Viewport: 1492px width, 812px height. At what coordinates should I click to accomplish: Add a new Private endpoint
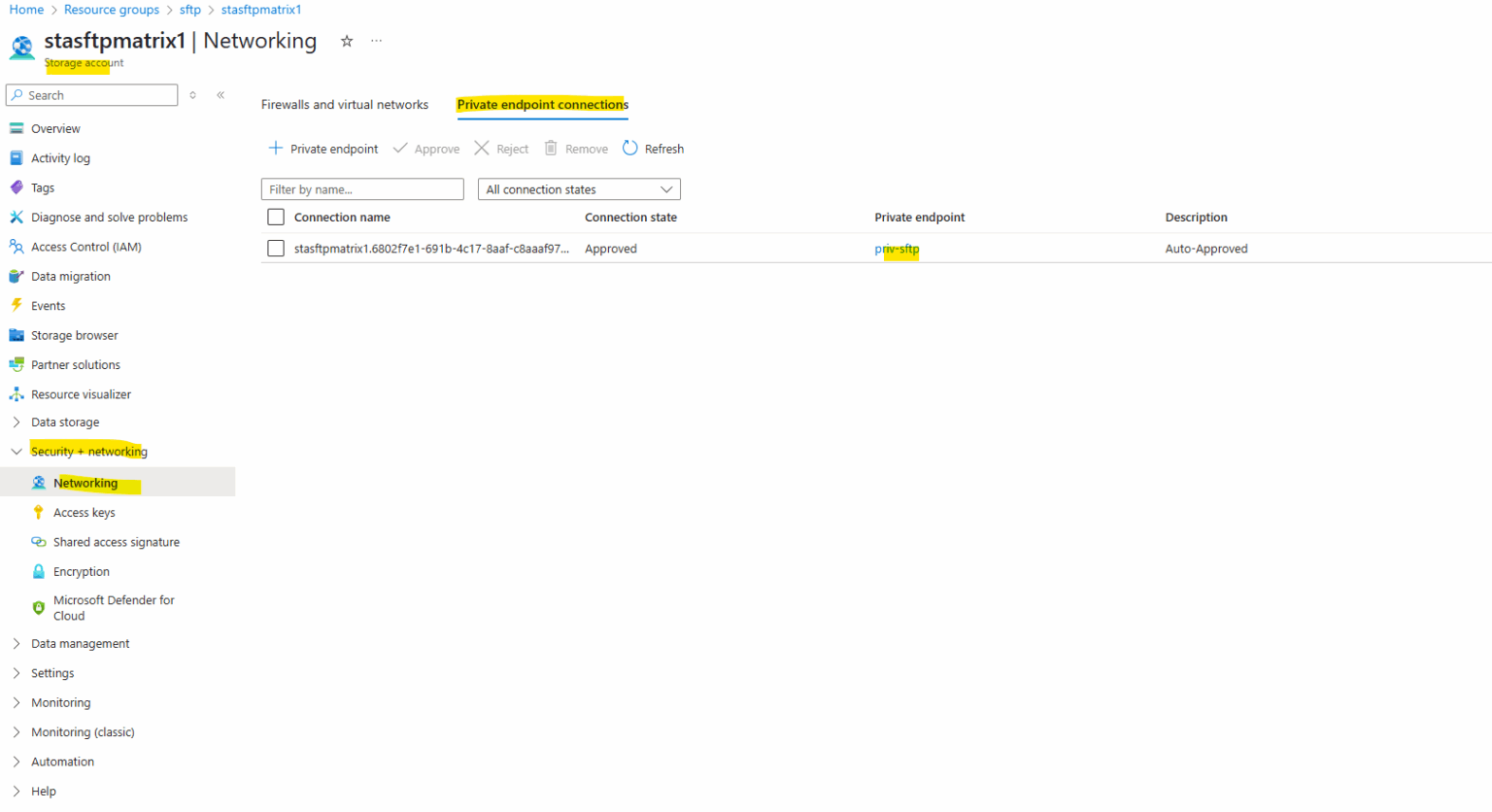(322, 148)
